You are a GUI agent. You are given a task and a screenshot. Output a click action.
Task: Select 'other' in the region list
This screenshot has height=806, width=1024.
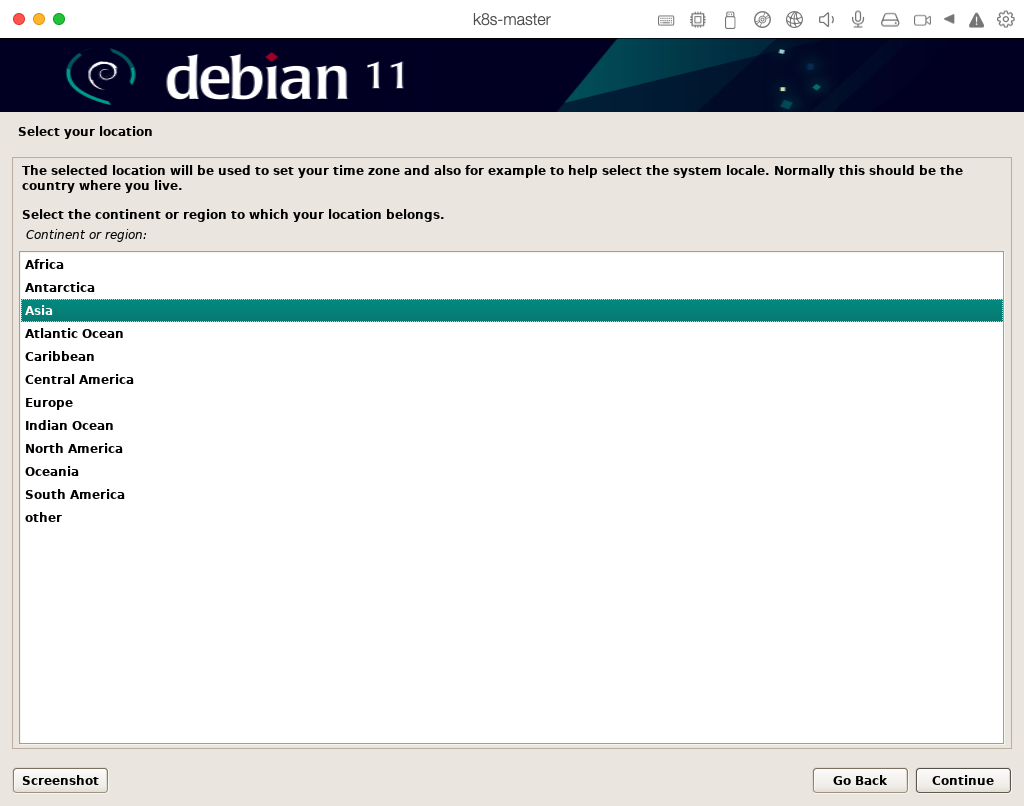[511, 517]
